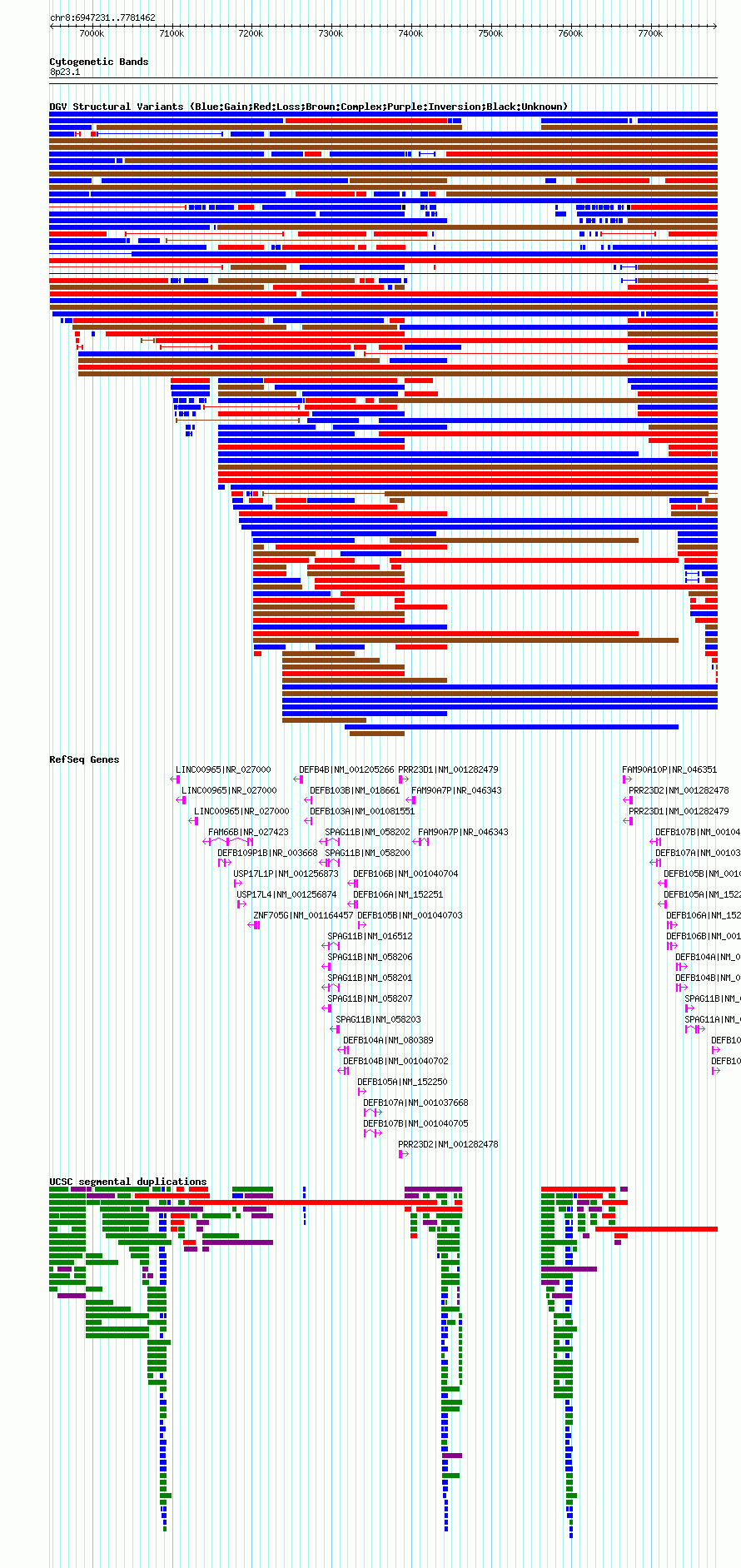Image resolution: width=741 pixels, height=1568 pixels.
Task: Click the 7100k ruler tick label
Action: tap(172, 33)
